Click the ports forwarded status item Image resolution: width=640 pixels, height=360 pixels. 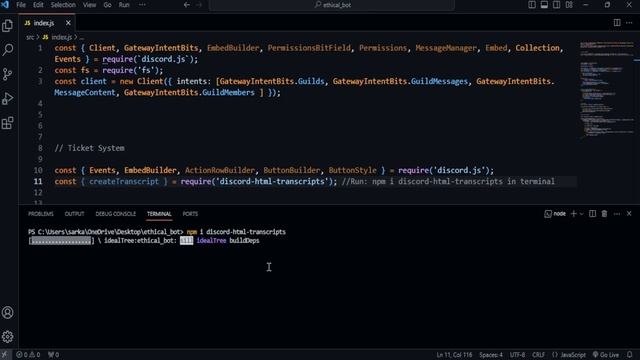click(53, 355)
